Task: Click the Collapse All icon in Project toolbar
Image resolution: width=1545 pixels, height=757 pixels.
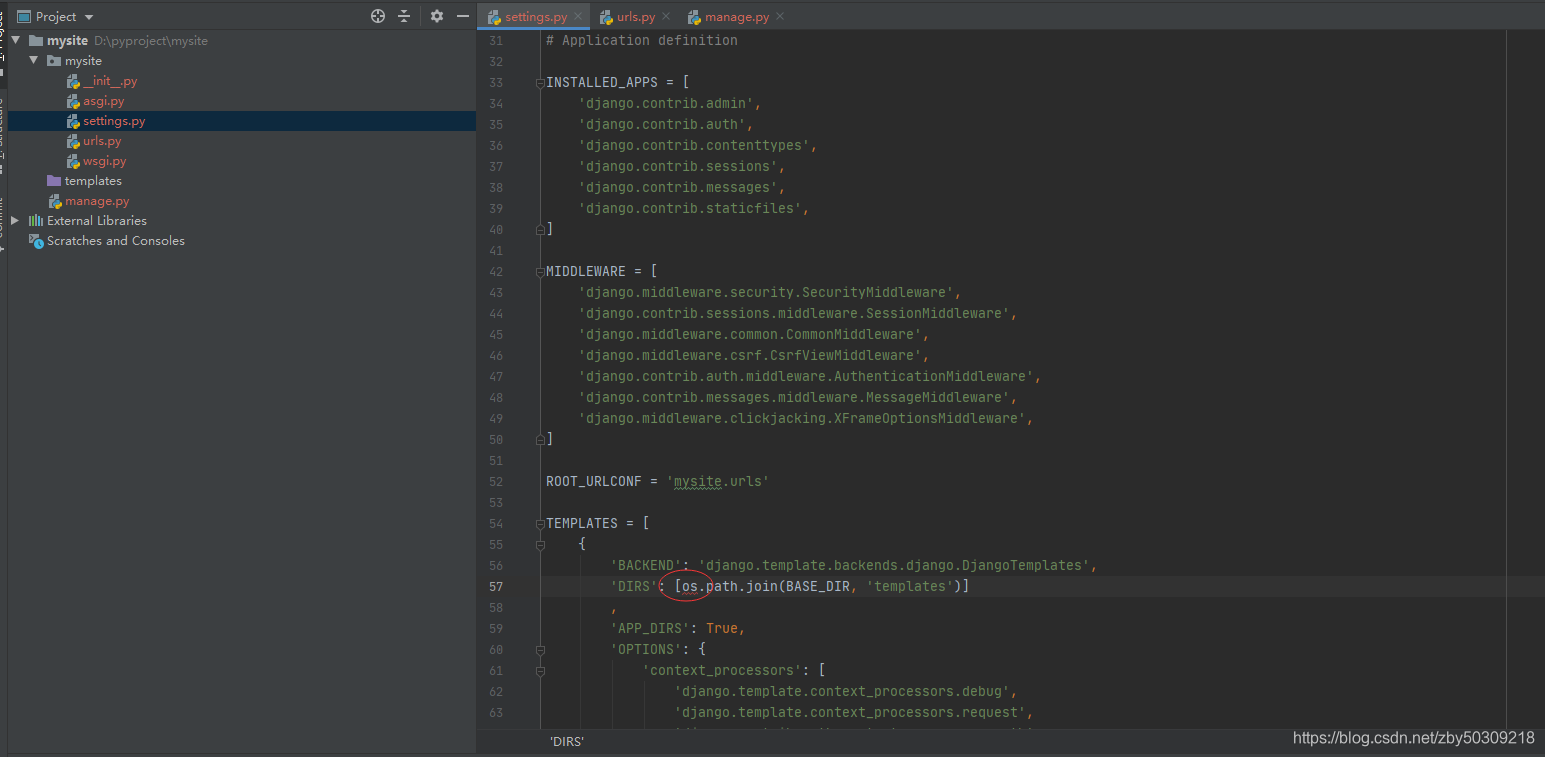Action: [x=406, y=16]
